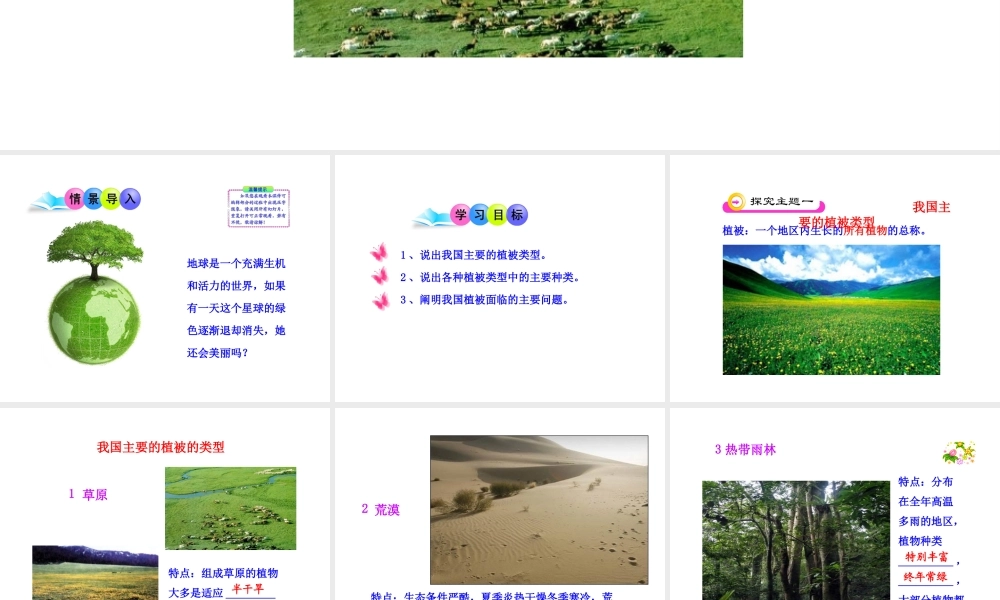Click the 探究主题一 arrow icon

pos(736,201)
